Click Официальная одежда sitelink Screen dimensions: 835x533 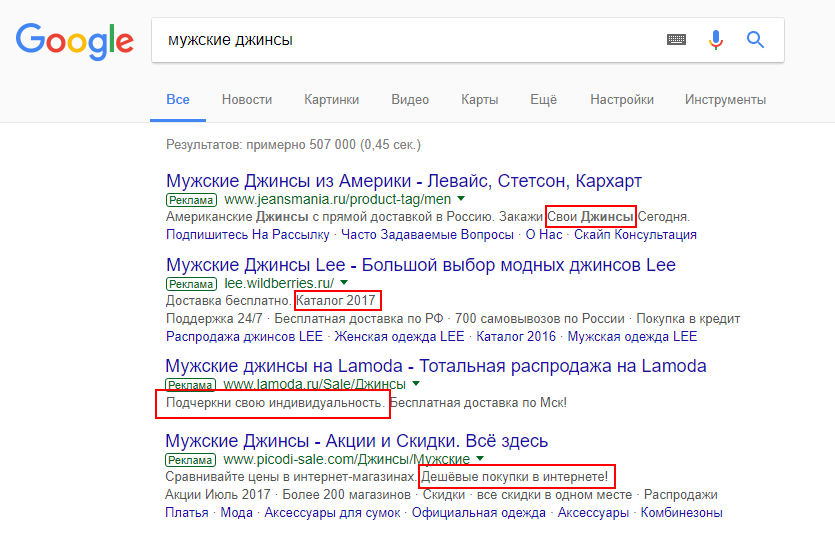479,513
